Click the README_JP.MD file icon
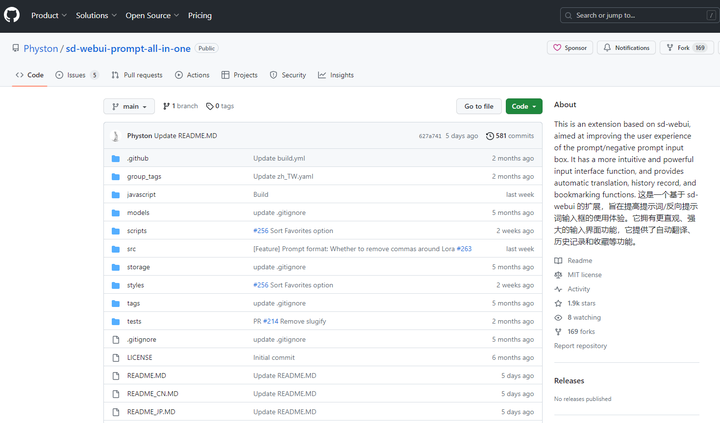The image size is (720, 423). pyautogui.click(x=116, y=412)
